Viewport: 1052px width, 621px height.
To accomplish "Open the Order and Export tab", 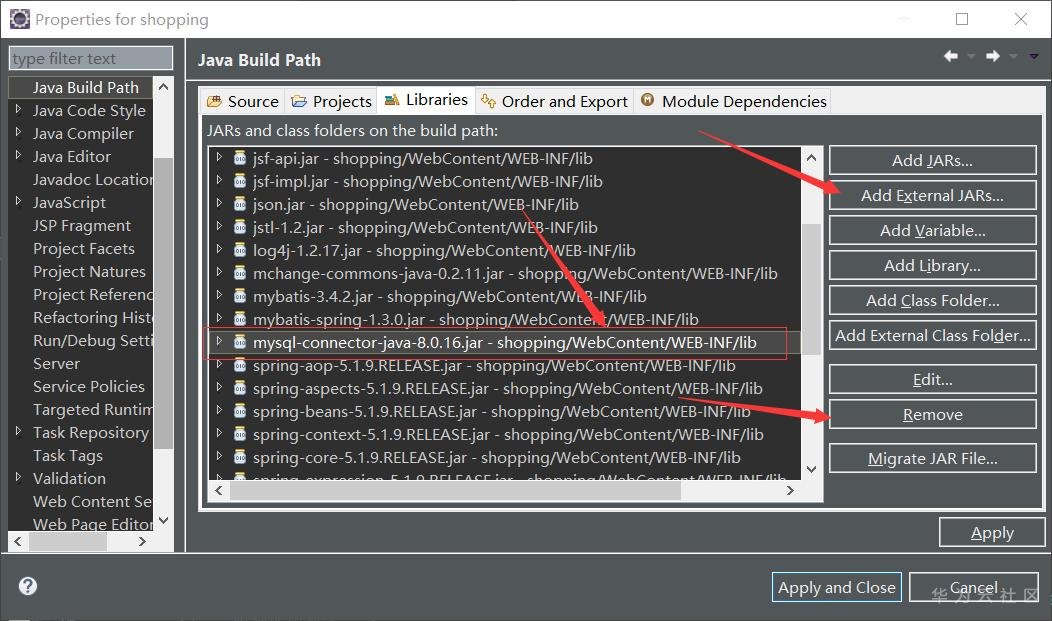I will (555, 101).
